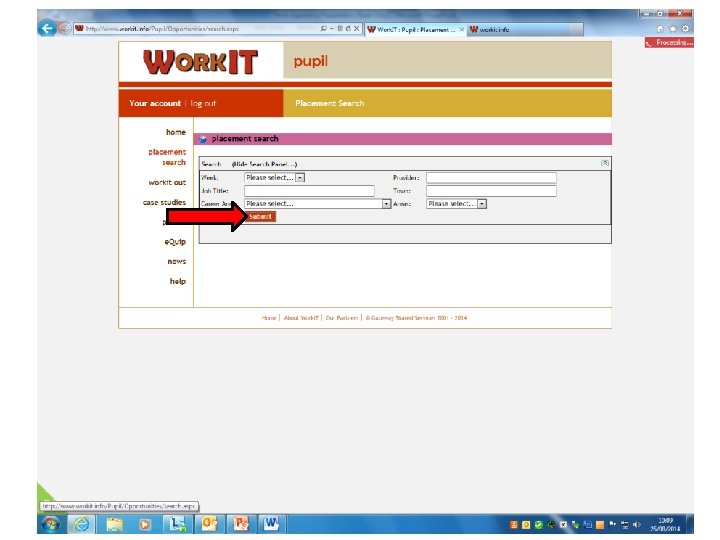Collapse search panel with corner icon
Screen dimensions: 720x540
tap(605, 163)
